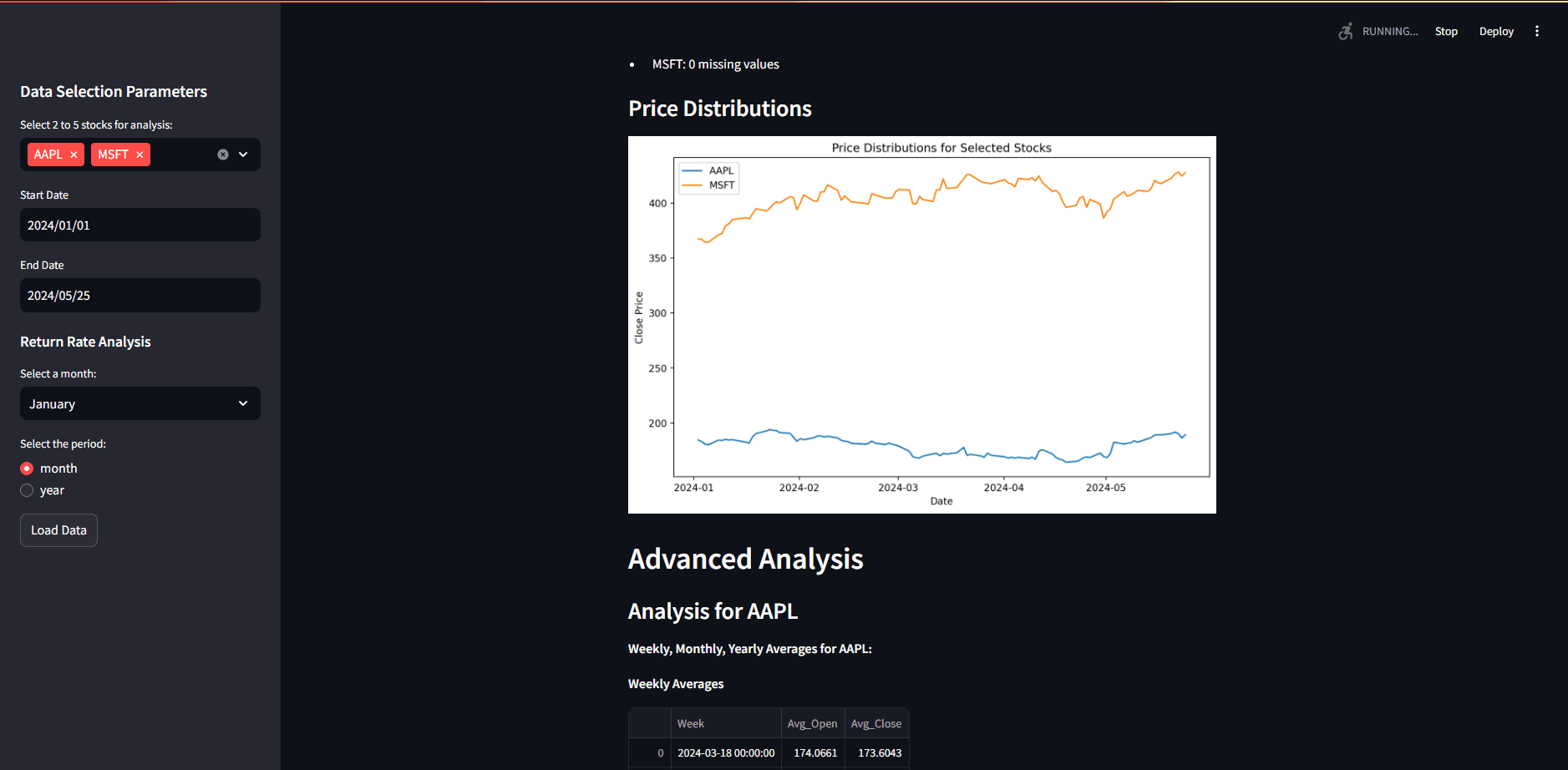This screenshot has height=770, width=1568.
Task: Enable year instead of month period
Action: click(x=27, y=490)
